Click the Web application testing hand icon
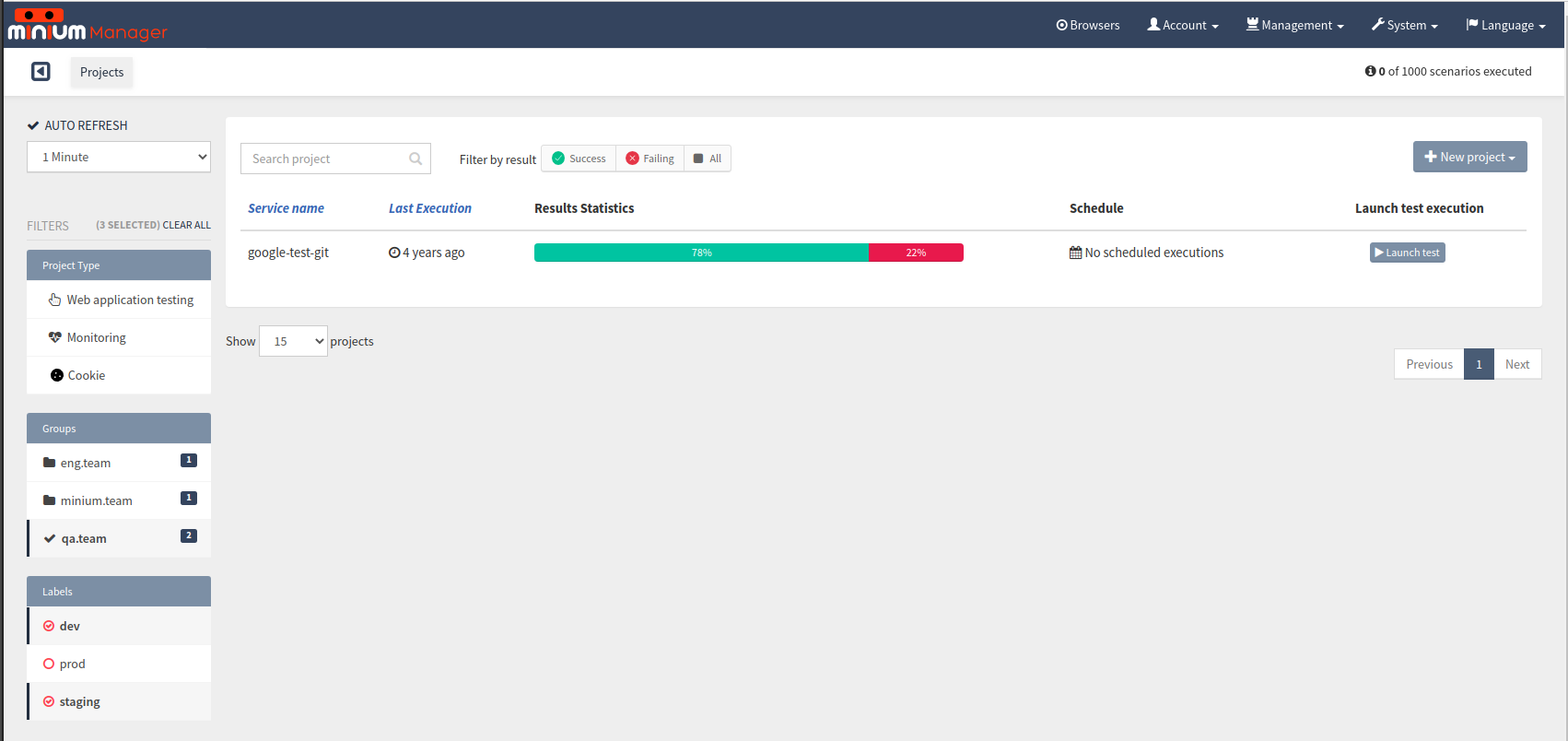Screen dimensions: 1568x741 pos(55,300)
